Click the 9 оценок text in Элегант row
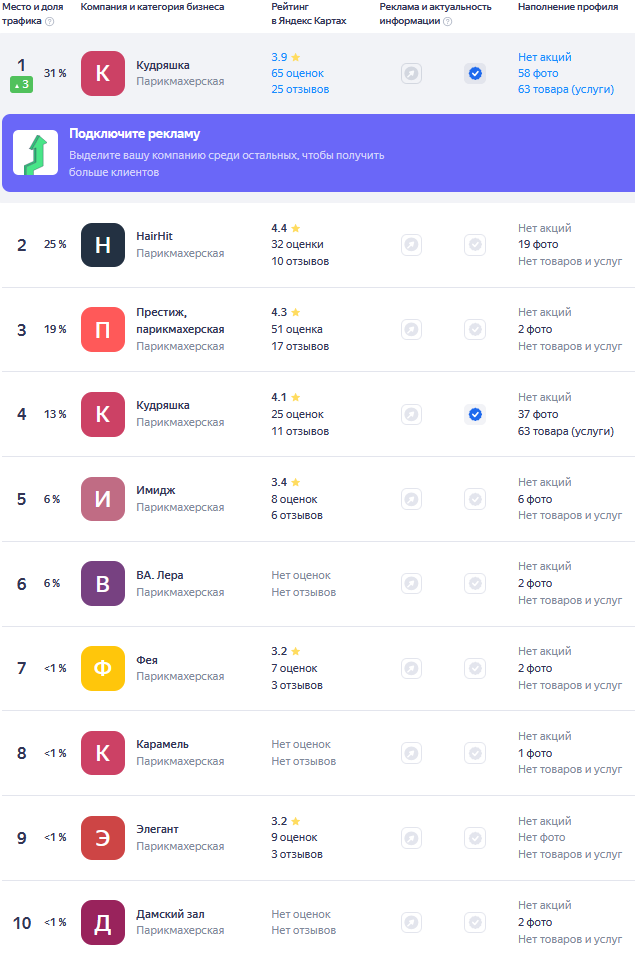Image resolution: width=635 pixels, height=960 pixels. tap(295, 837)
